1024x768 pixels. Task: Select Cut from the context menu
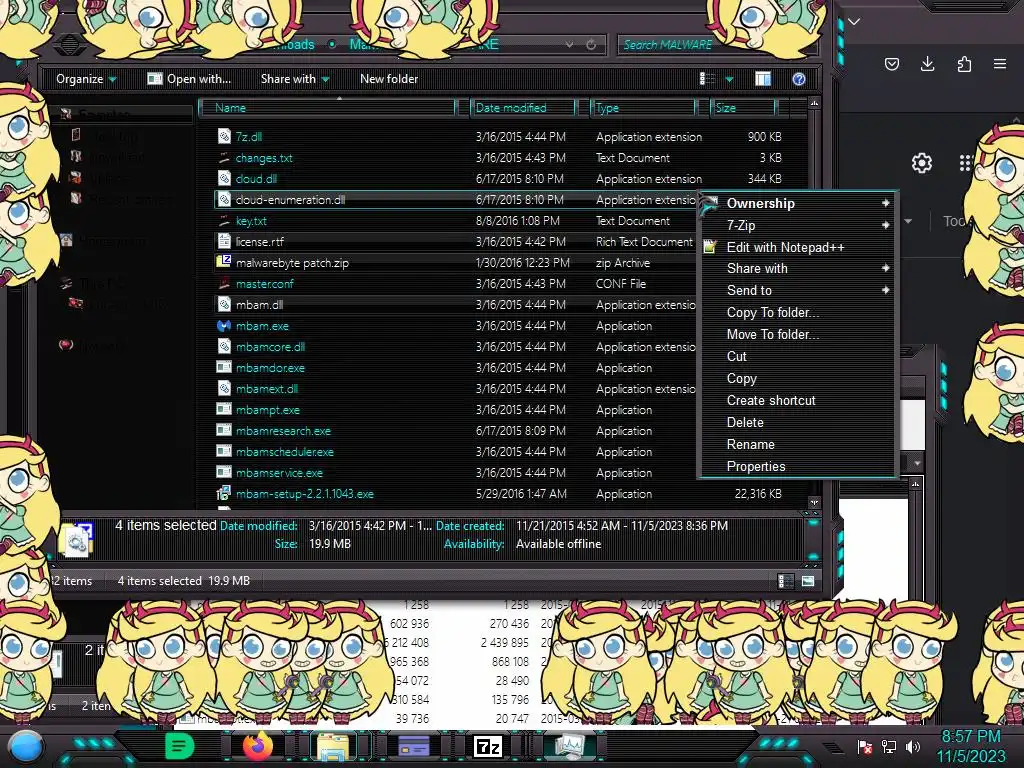click(797, 357)
